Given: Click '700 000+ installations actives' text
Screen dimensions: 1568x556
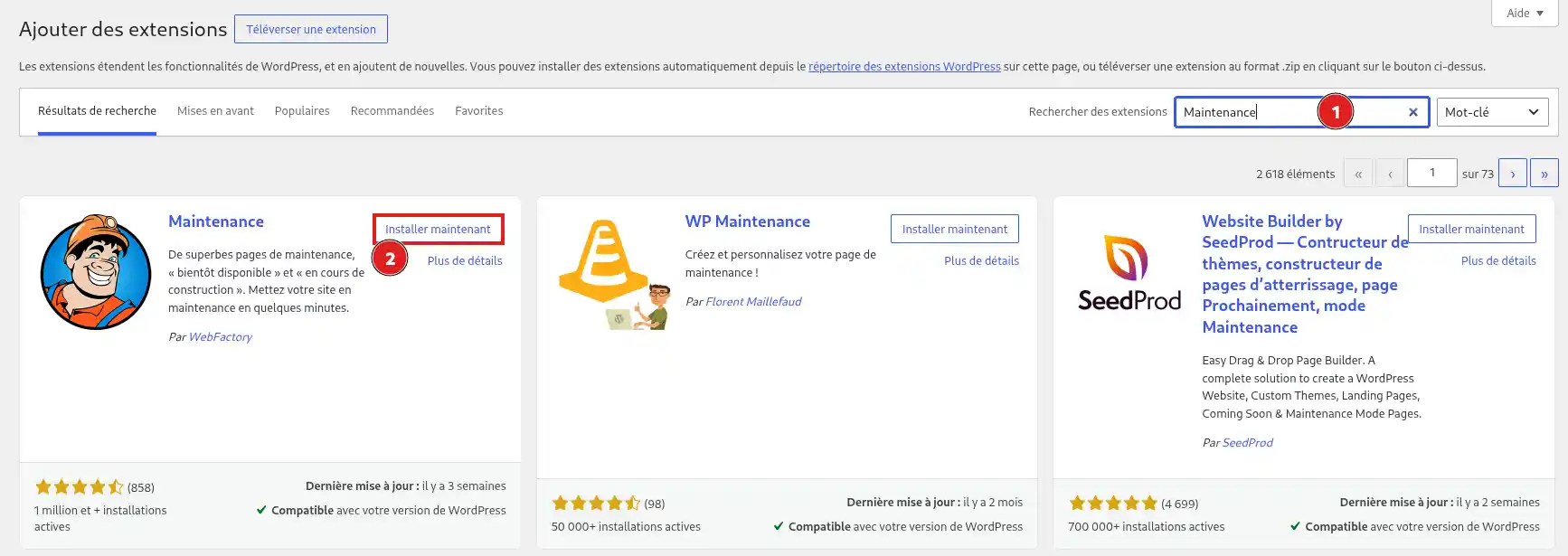Looking at the screenshot, I should (1147, 526).
